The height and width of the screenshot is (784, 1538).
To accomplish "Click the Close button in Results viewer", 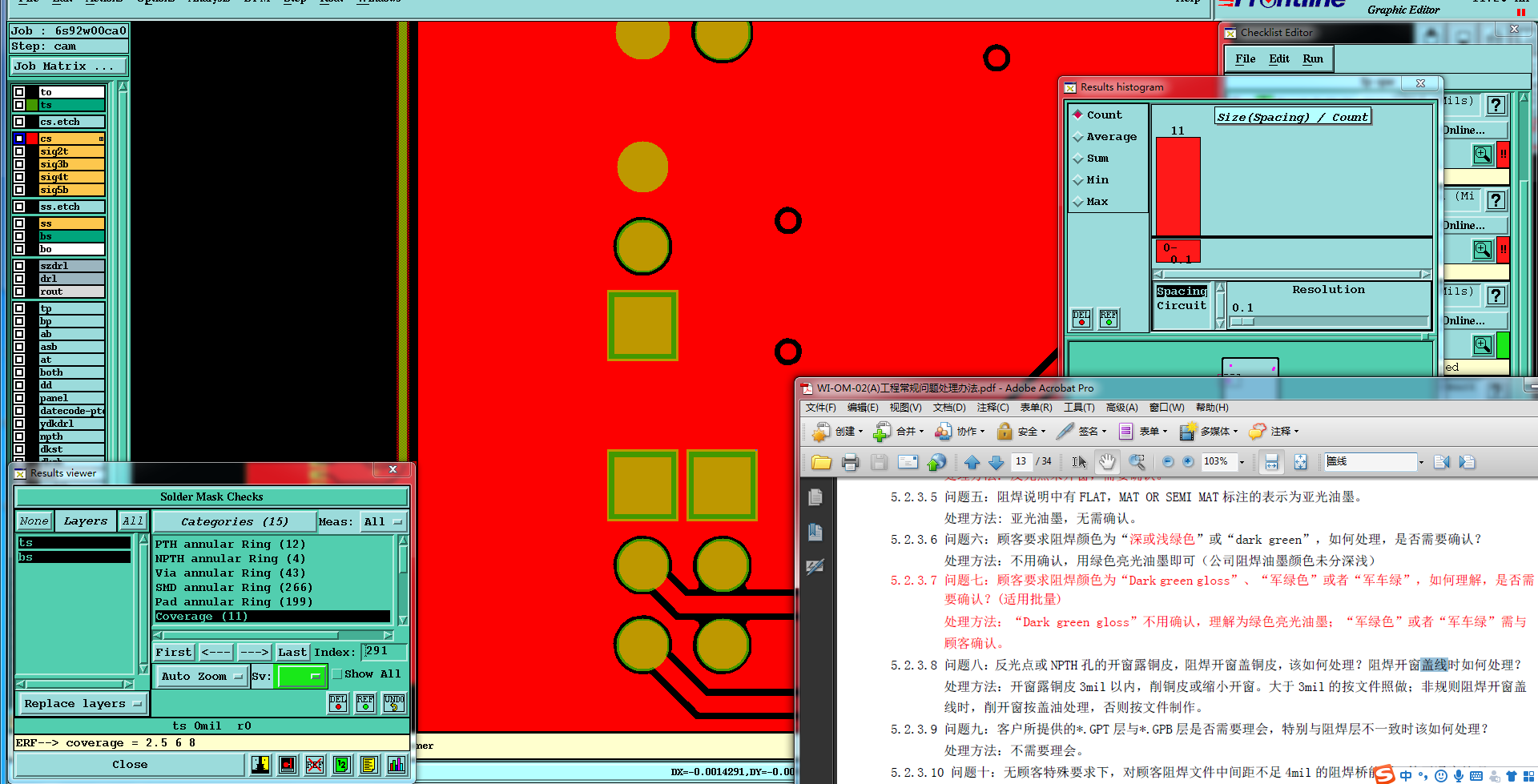I will point(130,765).
